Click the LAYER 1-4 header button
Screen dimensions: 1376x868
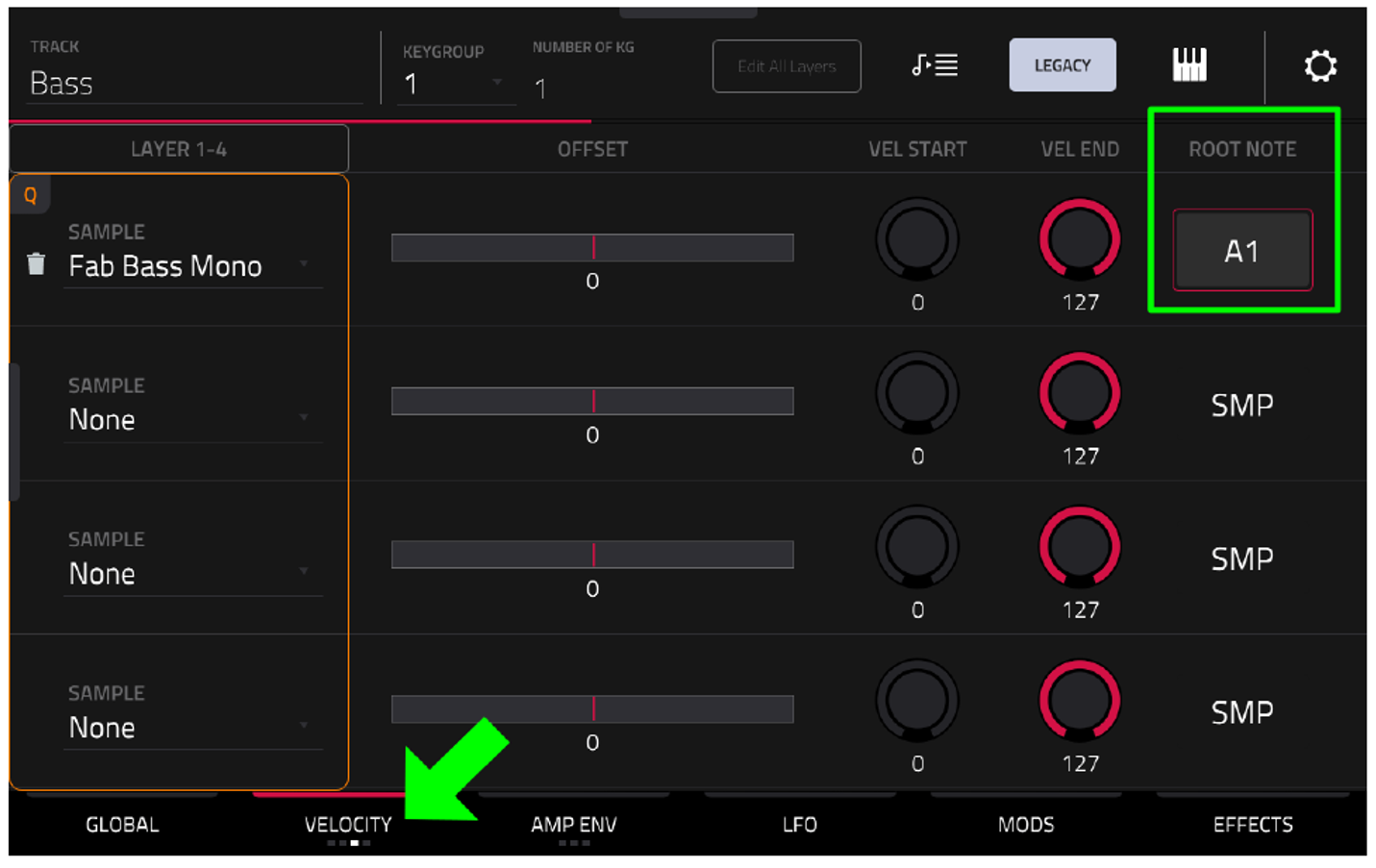179,149
